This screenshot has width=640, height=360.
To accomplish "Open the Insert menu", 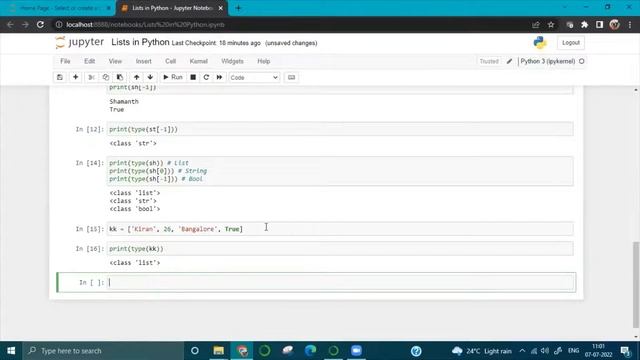I will pos(144,61).
